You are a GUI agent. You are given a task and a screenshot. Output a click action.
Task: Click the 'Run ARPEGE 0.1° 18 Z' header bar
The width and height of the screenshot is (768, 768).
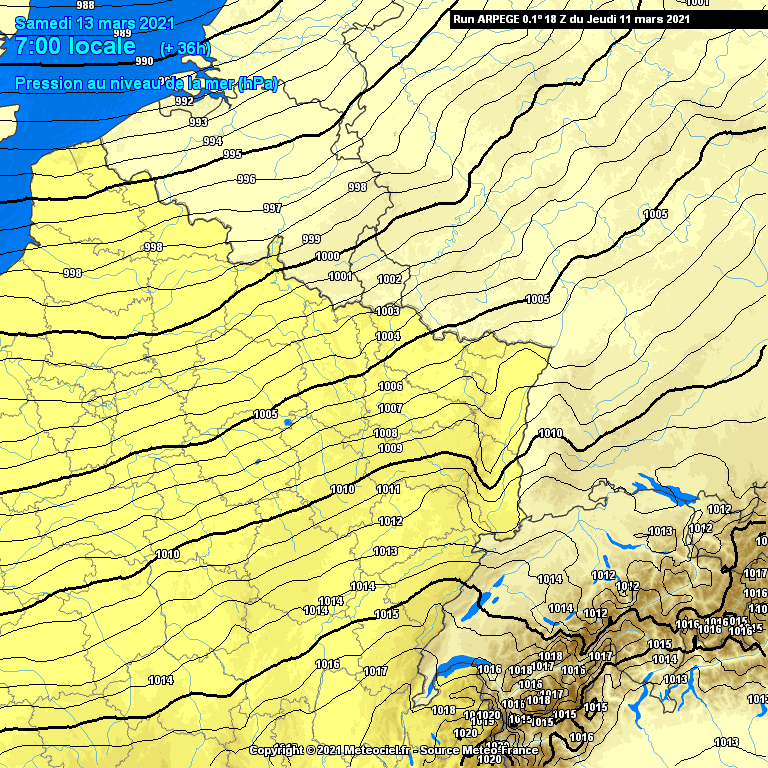point(571,18)
